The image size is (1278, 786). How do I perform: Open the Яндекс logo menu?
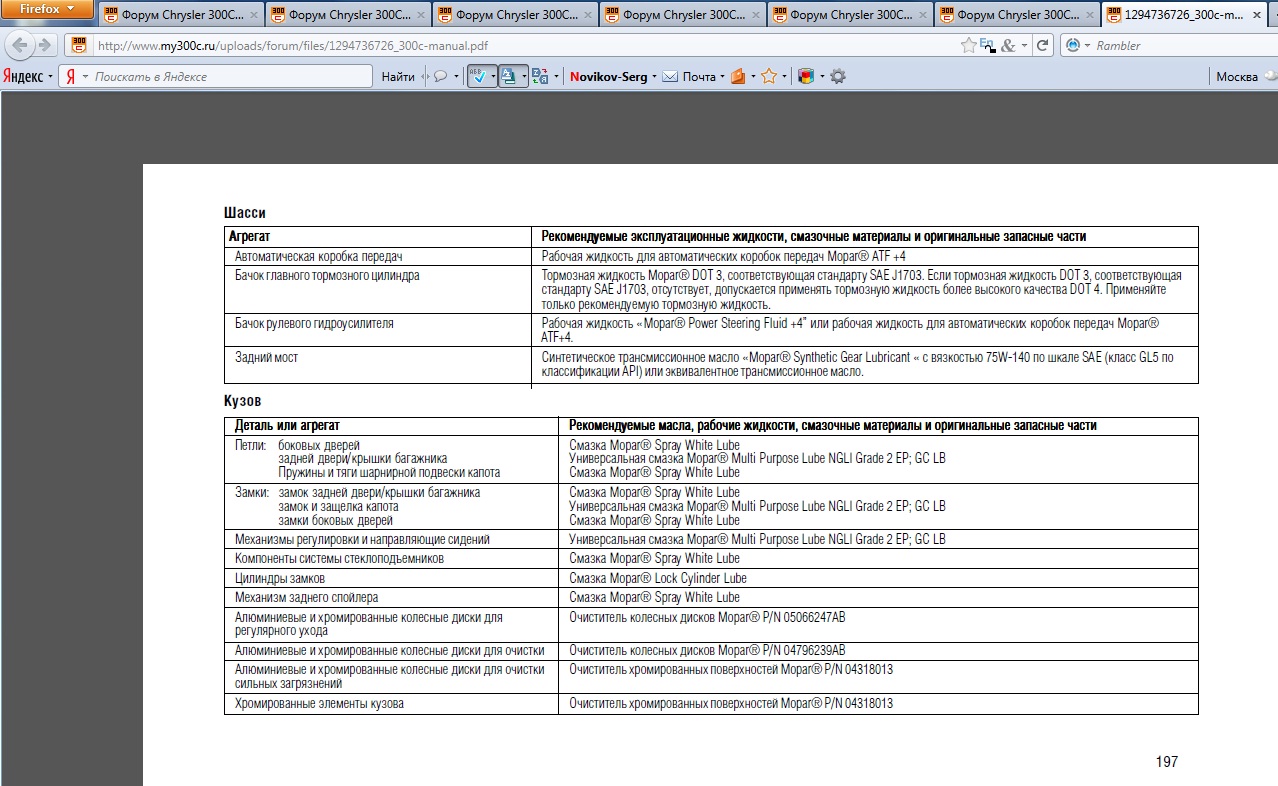pyautogui.click(x=27, y=76)
